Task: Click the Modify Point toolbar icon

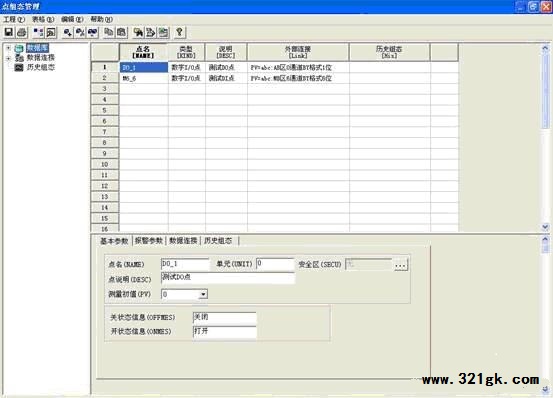Action: pos(93,32)
